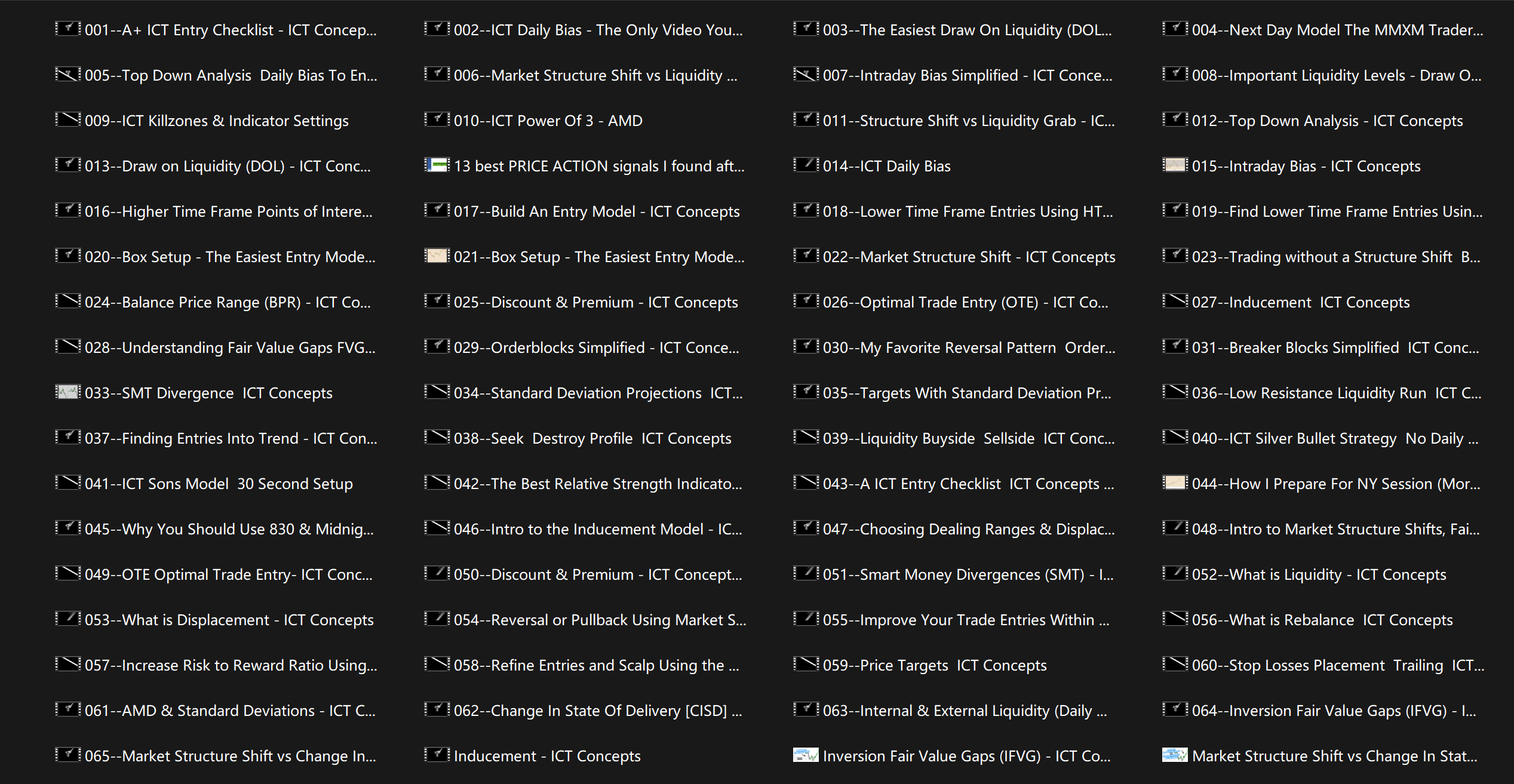Click thumbnail icon of 033--SMT Divergence file

67,392
